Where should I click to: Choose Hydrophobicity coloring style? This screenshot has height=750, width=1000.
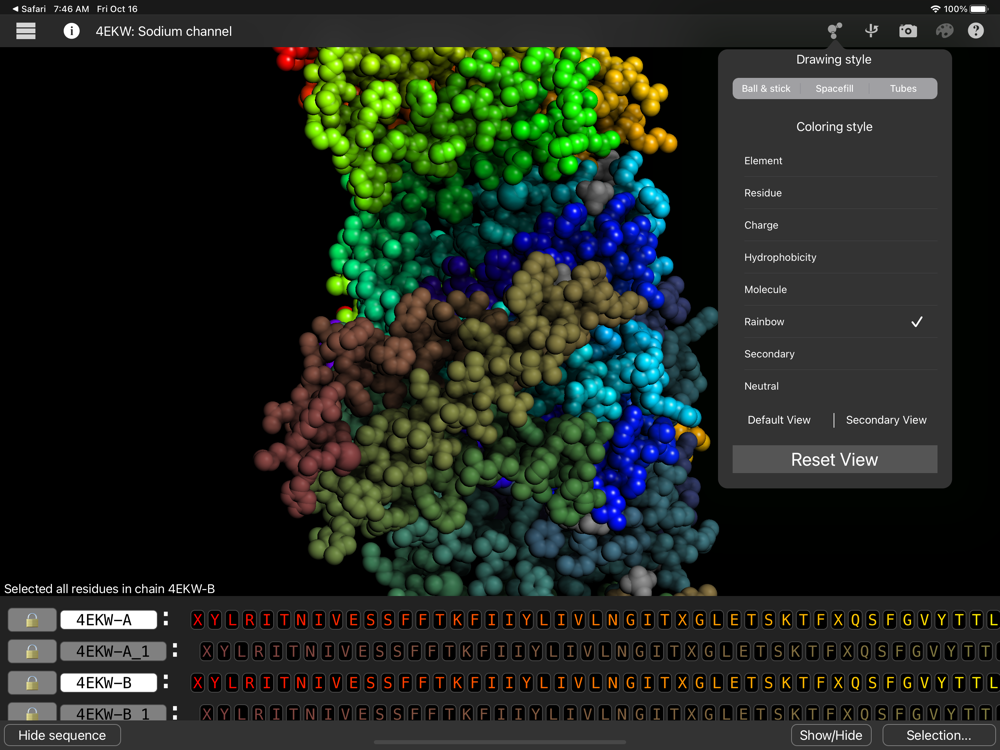coord(780,257)
